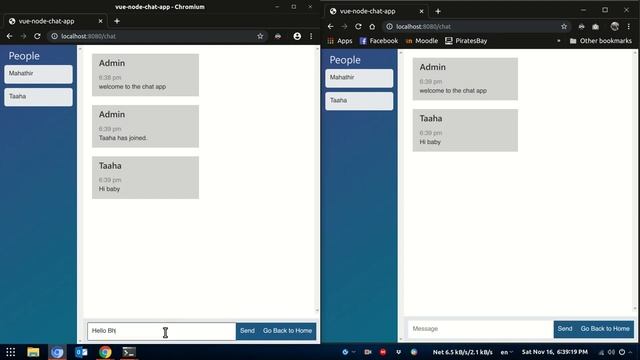
Task: Click Go Back to Home in right window
Action: click(x=605, y=329)
